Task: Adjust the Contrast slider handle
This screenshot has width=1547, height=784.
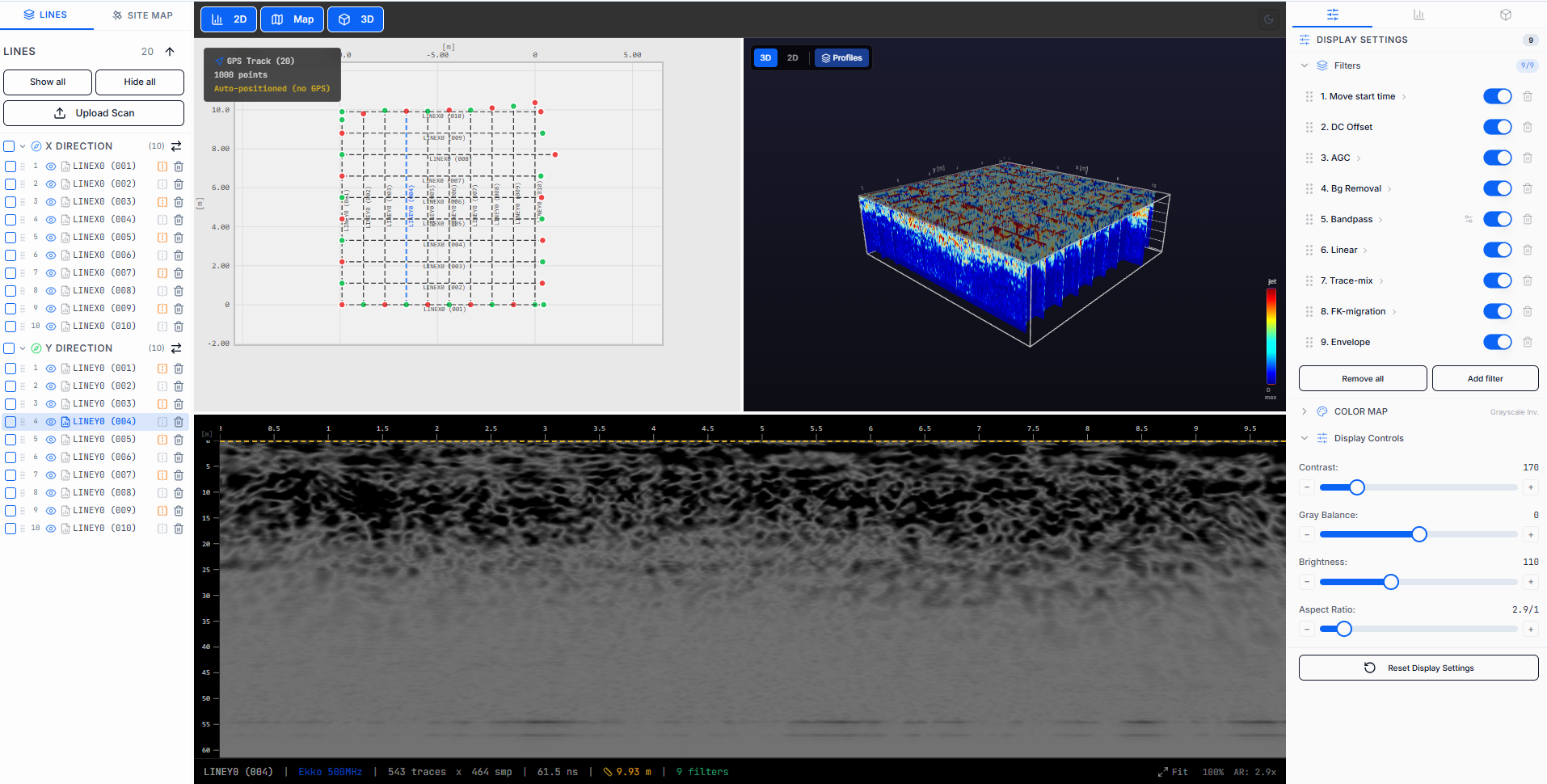Action: [1357, 487]
